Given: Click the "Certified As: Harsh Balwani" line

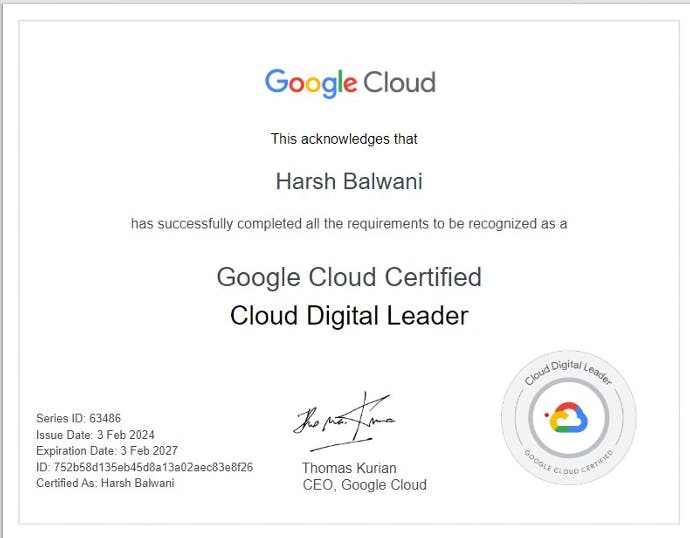Looking at the screenshot, I should click(105, 483).
